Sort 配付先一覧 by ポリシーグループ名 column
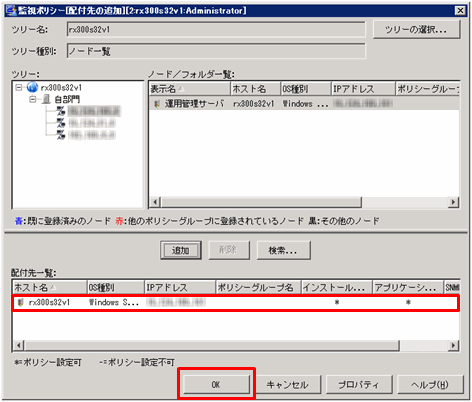Screen dimensions: 472x402 (258, 287)
